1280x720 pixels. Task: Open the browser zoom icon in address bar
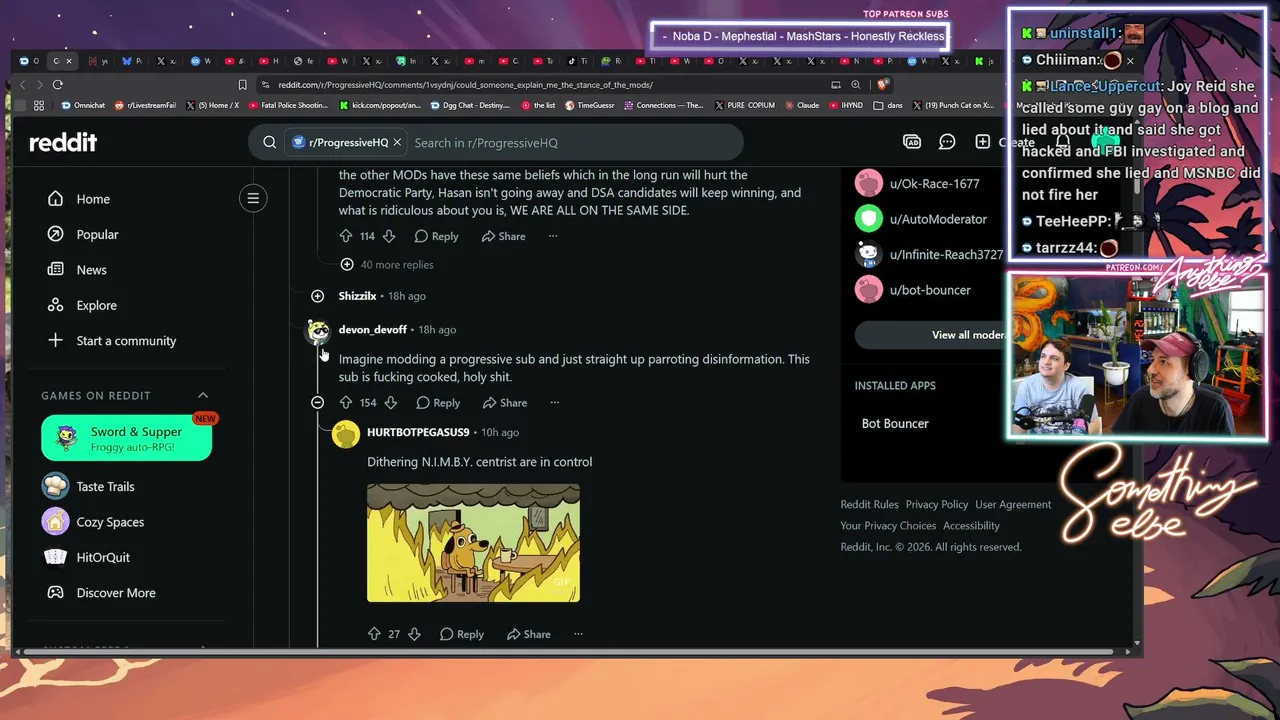click(x=856, y=85)
